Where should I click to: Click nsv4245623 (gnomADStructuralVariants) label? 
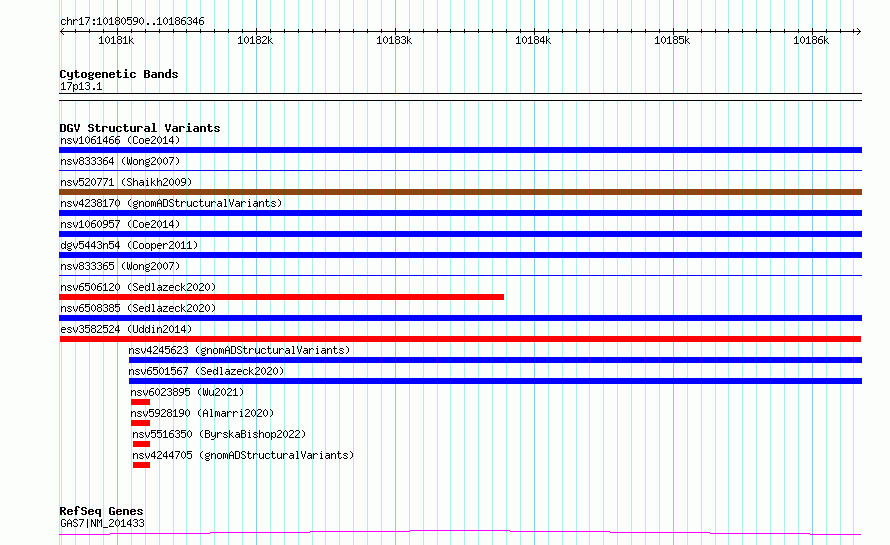coord(239,350)
